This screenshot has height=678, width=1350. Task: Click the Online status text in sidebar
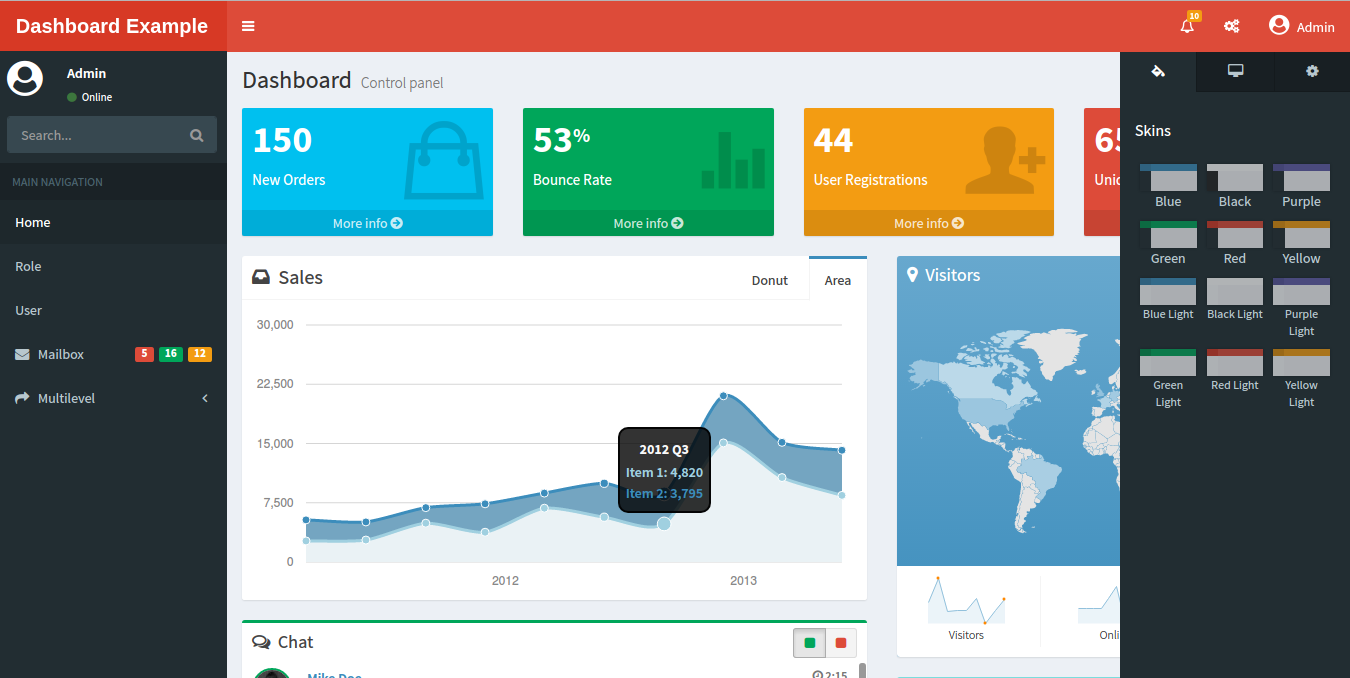(x=97, y=97)
